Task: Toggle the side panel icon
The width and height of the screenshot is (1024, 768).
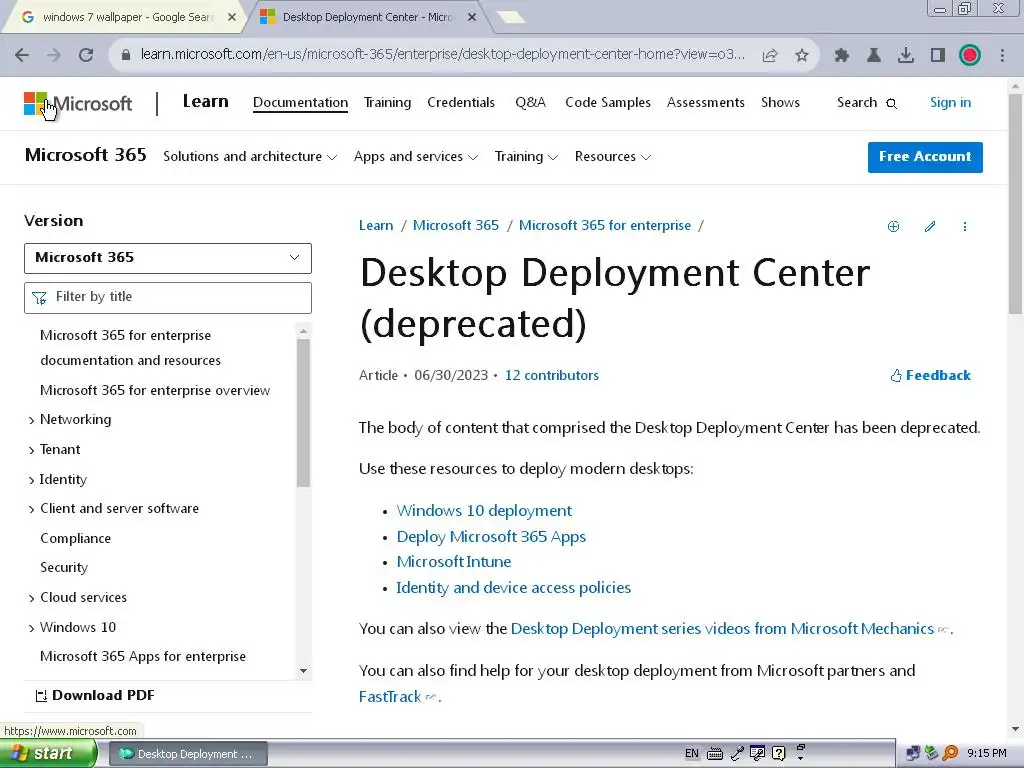Action: pos(938,55)
